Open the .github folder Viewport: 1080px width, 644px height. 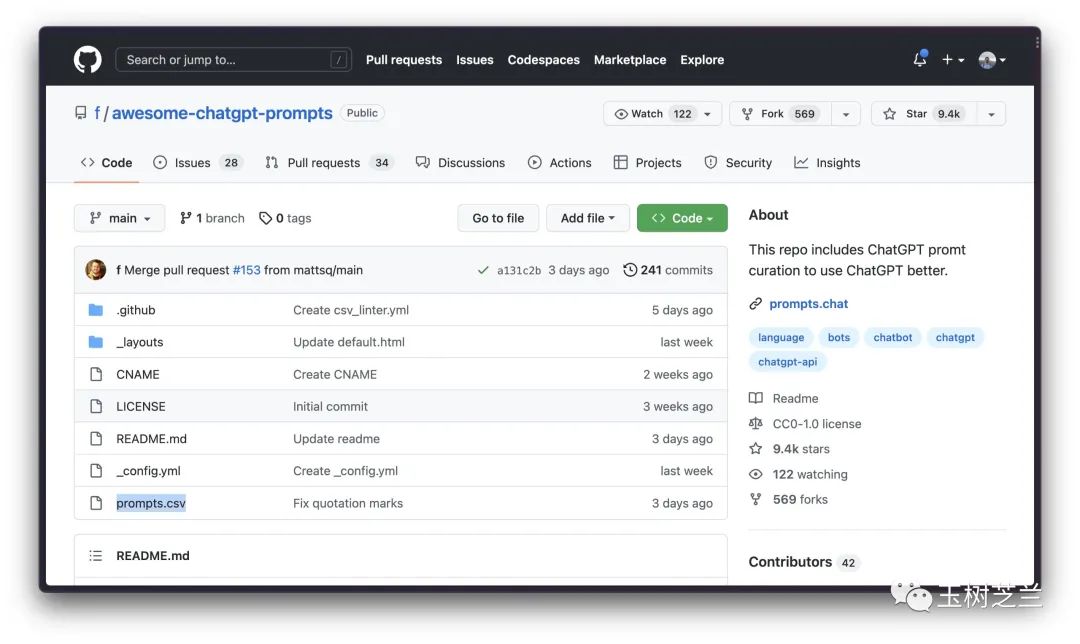[x=136, y=310]
